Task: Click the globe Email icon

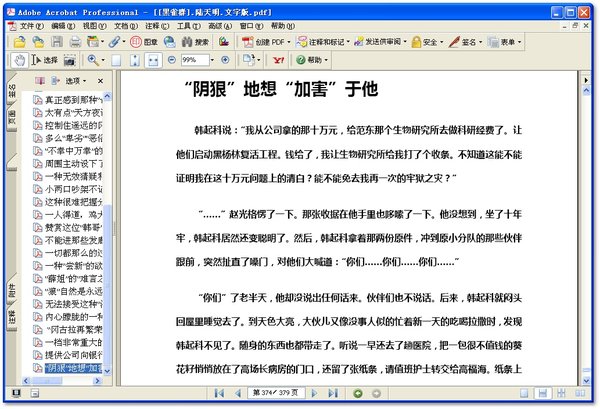Action: click(x=170, y=42)
